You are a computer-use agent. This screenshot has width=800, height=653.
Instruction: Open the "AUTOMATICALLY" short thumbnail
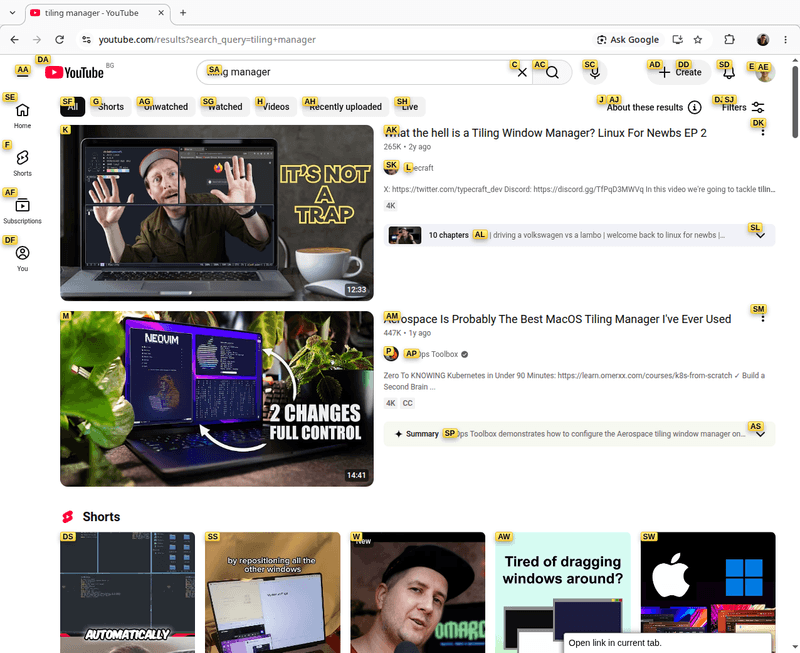click(x=128, y=592)
